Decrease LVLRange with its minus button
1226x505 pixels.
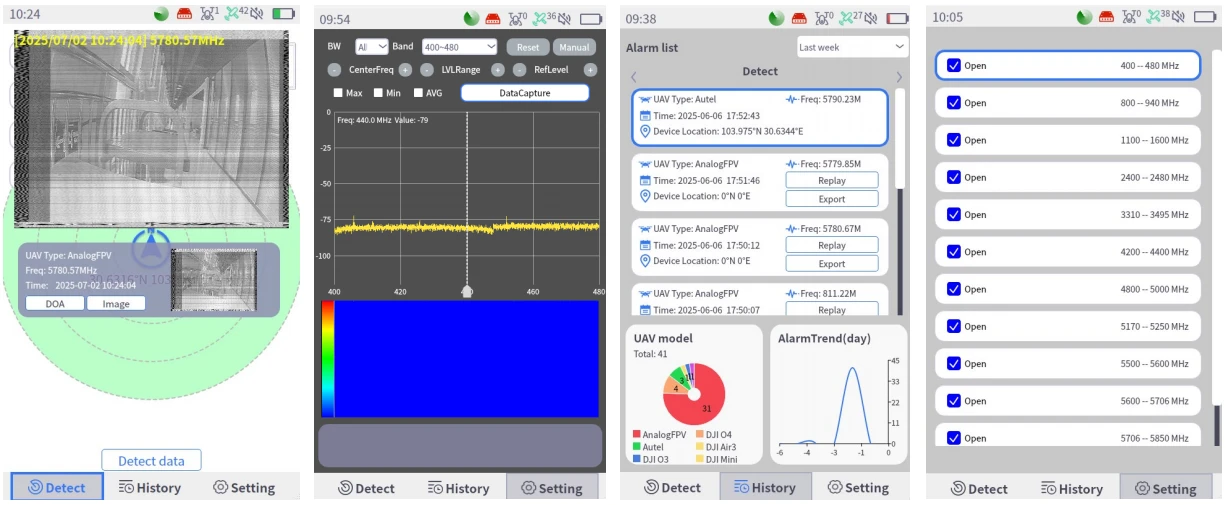pyautogui.click(x=427, y=70)
